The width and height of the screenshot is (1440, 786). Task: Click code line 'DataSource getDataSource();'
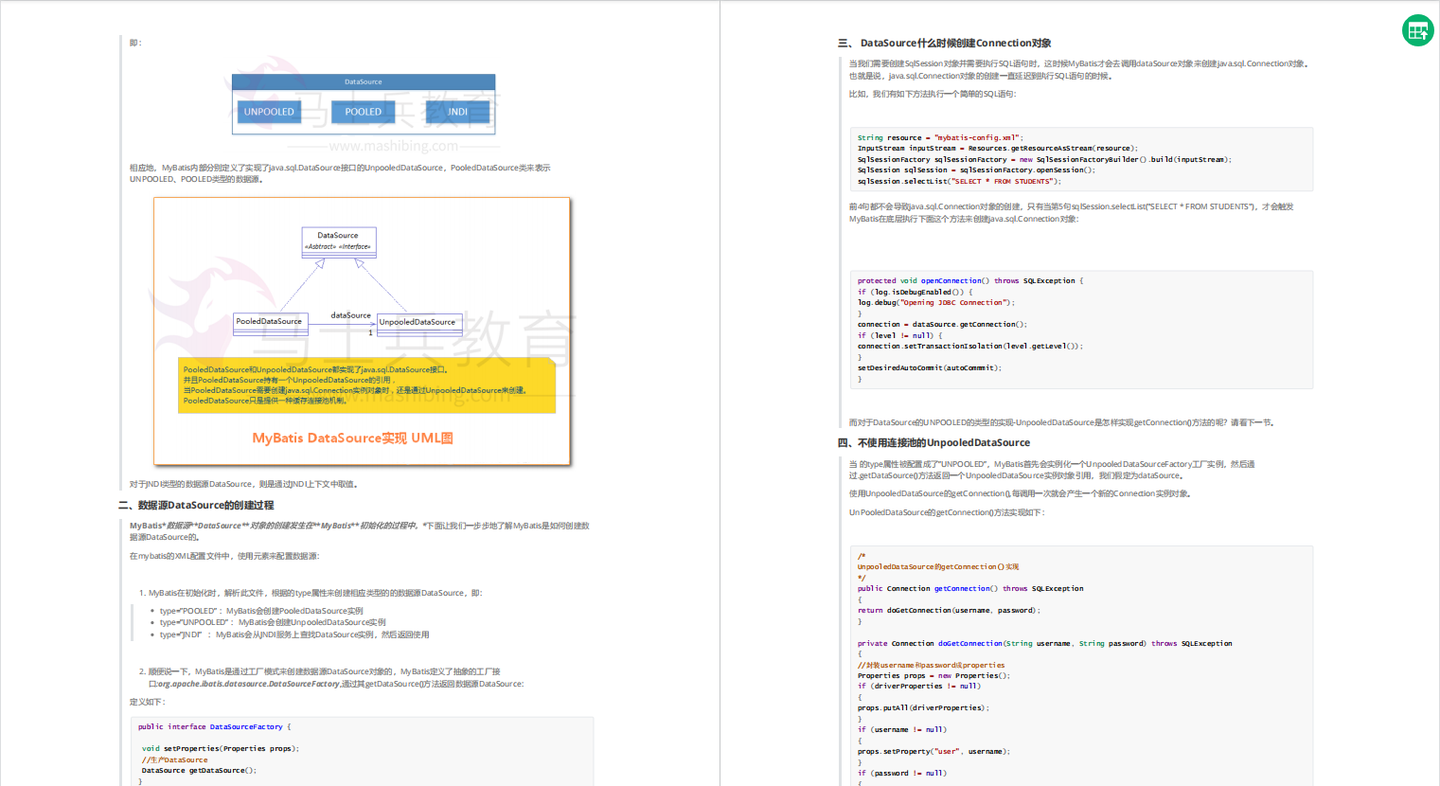199,770
